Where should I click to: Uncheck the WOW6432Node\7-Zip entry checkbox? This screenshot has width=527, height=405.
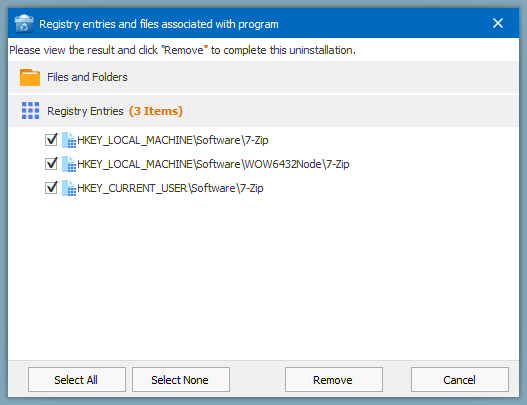(x=51, y=164)
